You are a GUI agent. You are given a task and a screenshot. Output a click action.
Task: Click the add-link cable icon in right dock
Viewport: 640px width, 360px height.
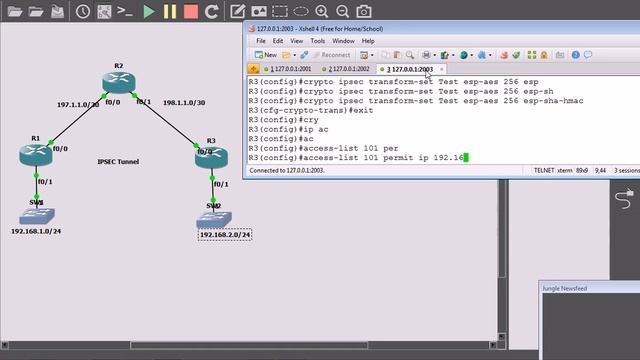625,199
